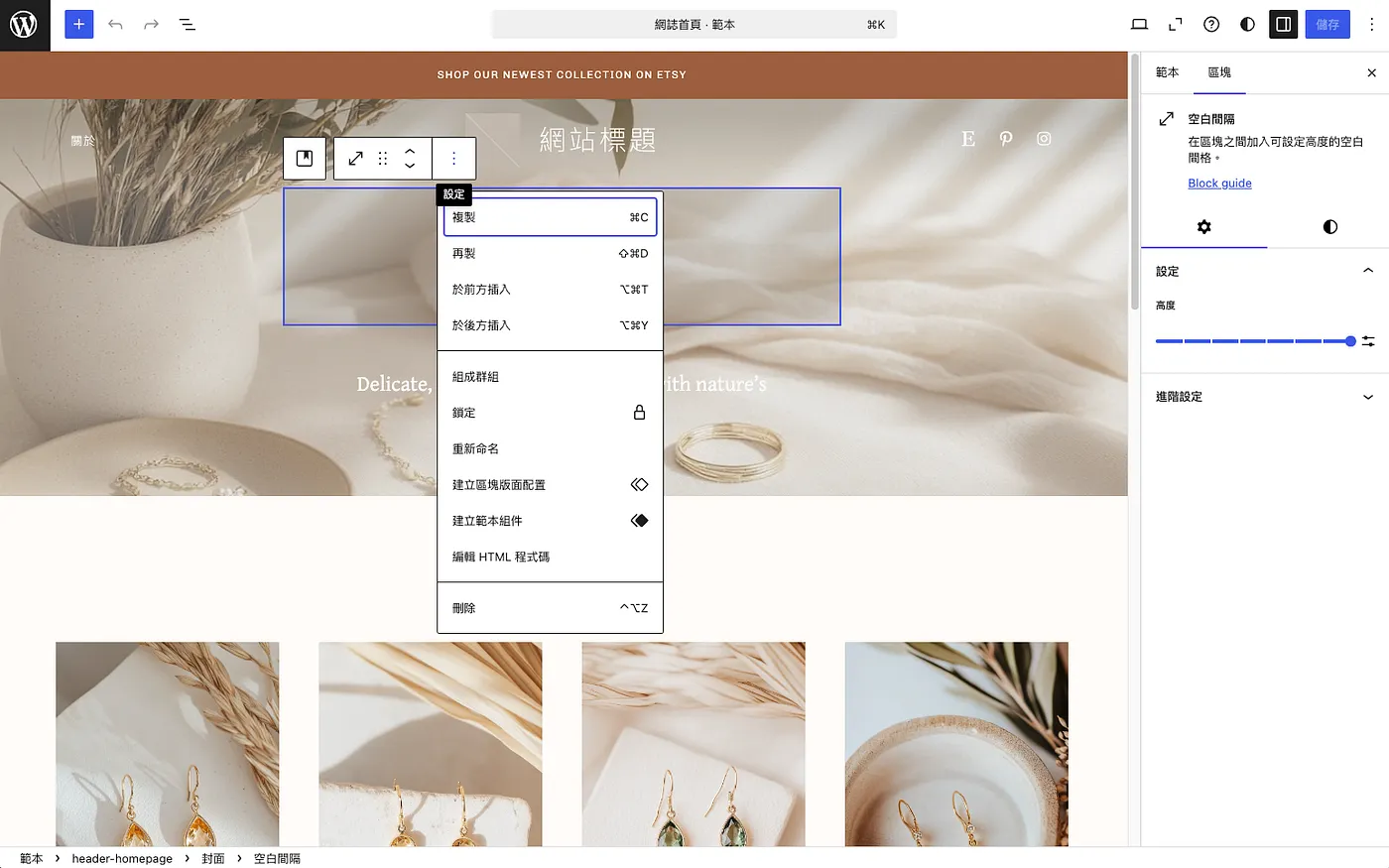1389x868 pixels.
Task: Open the Block guide link
Action: point(1219,184)
